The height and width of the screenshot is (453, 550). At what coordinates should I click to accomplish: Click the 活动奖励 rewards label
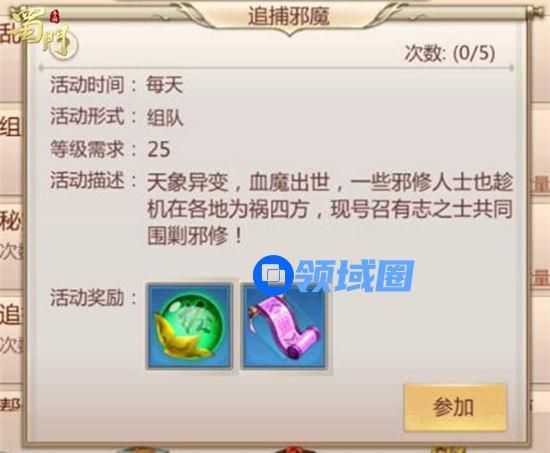pos(92,298)
